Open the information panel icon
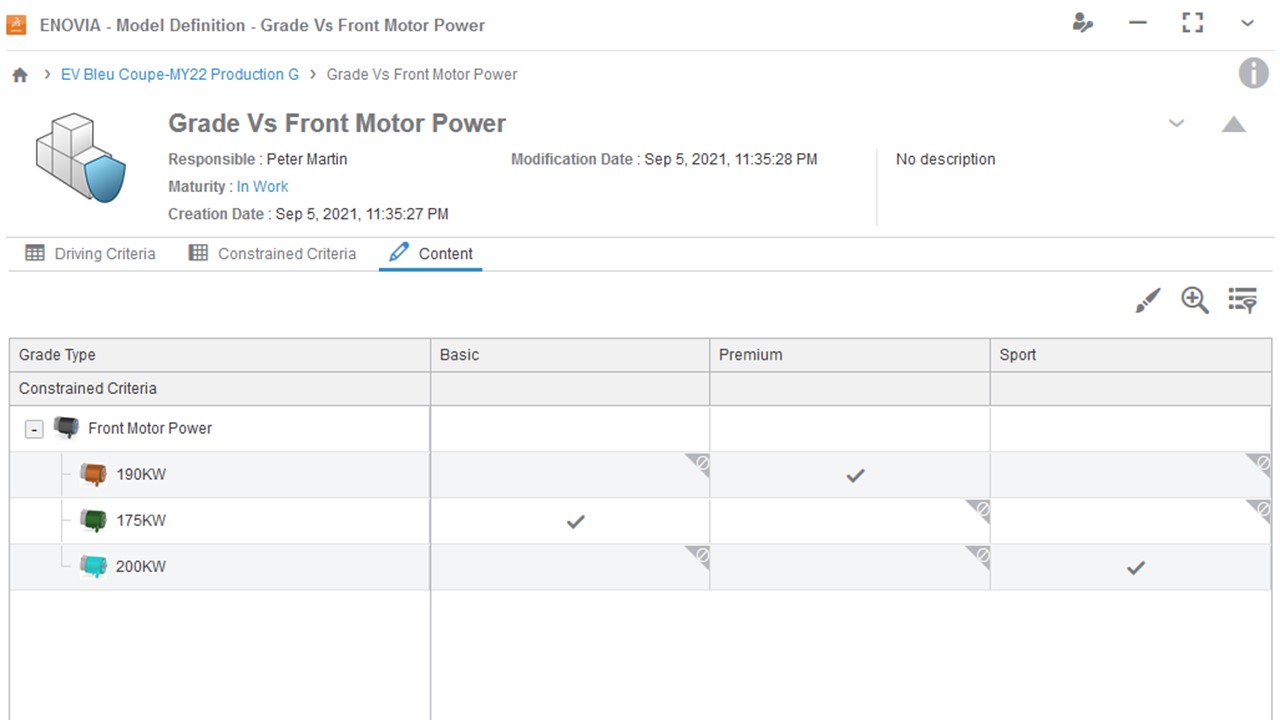The height and width of the screenshot is (720, 1280). [1254, 73]
